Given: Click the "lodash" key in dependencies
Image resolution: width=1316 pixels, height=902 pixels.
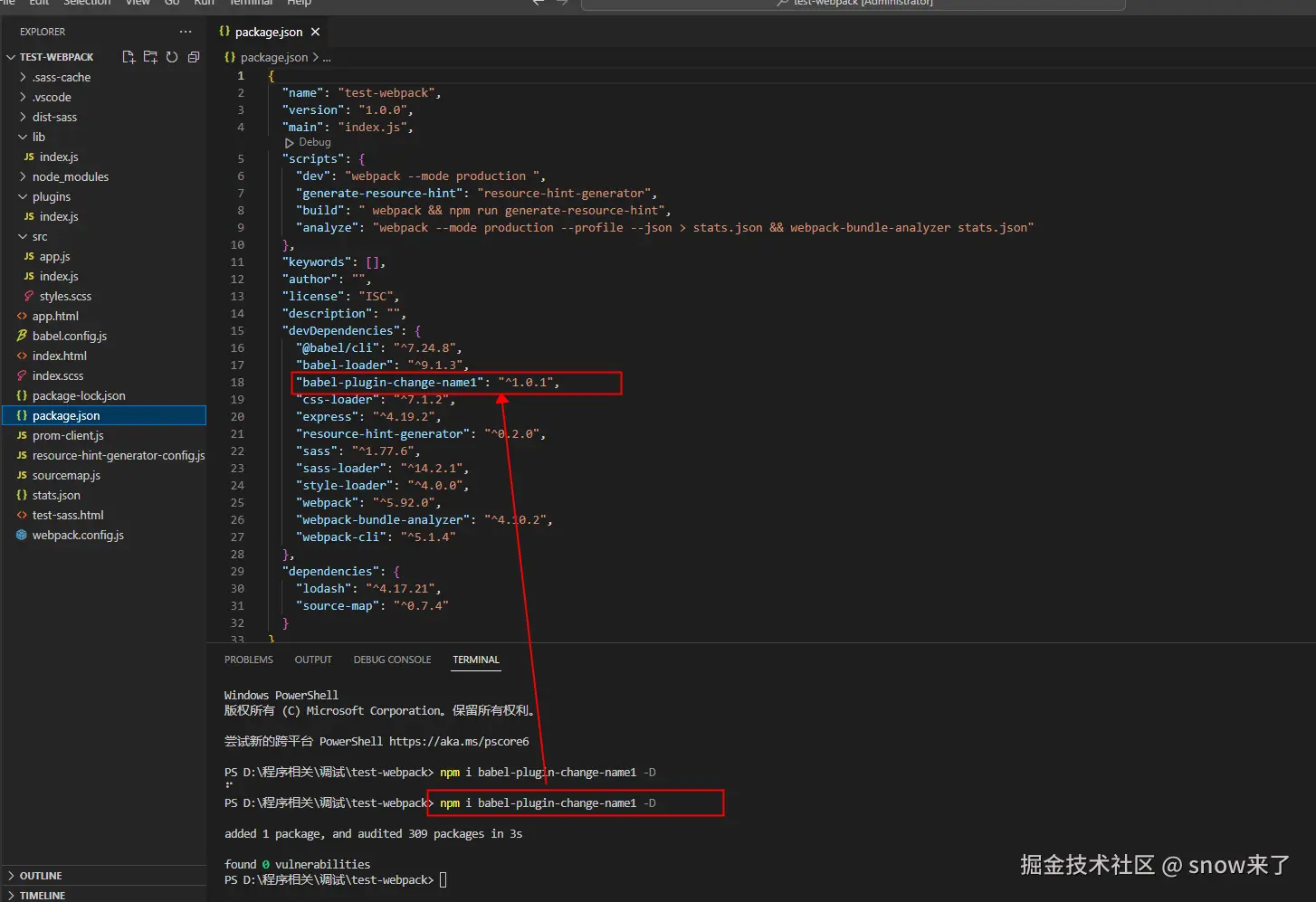Looking at the screenshot, I should click(x=324, y=588).
